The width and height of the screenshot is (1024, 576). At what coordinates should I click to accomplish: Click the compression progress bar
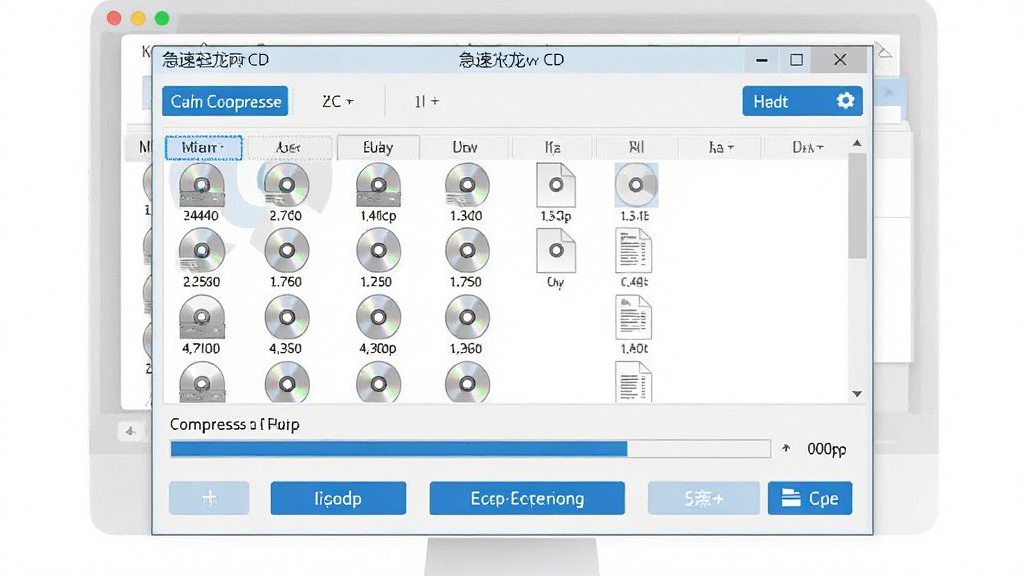pyautogui.click(x=470, y=449)
